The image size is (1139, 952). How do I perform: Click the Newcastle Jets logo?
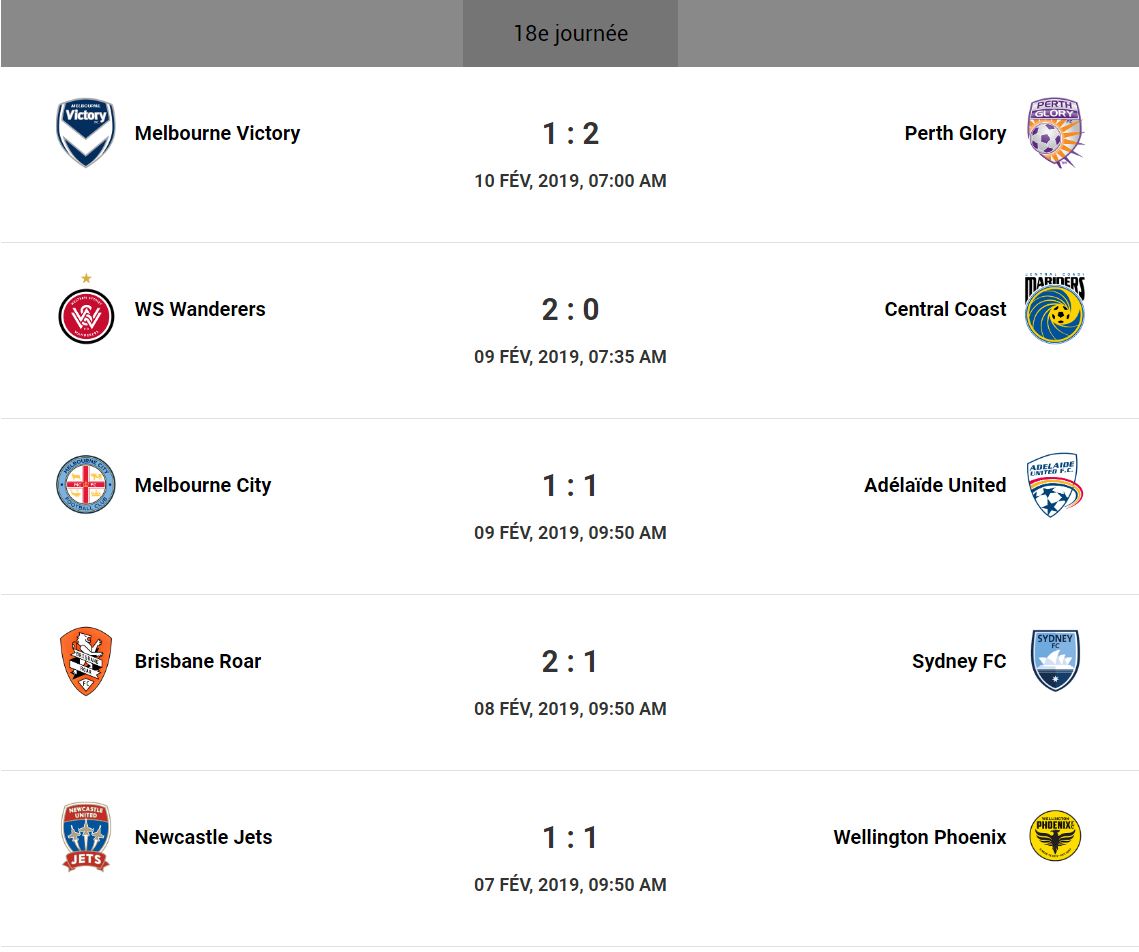[85, 837]
